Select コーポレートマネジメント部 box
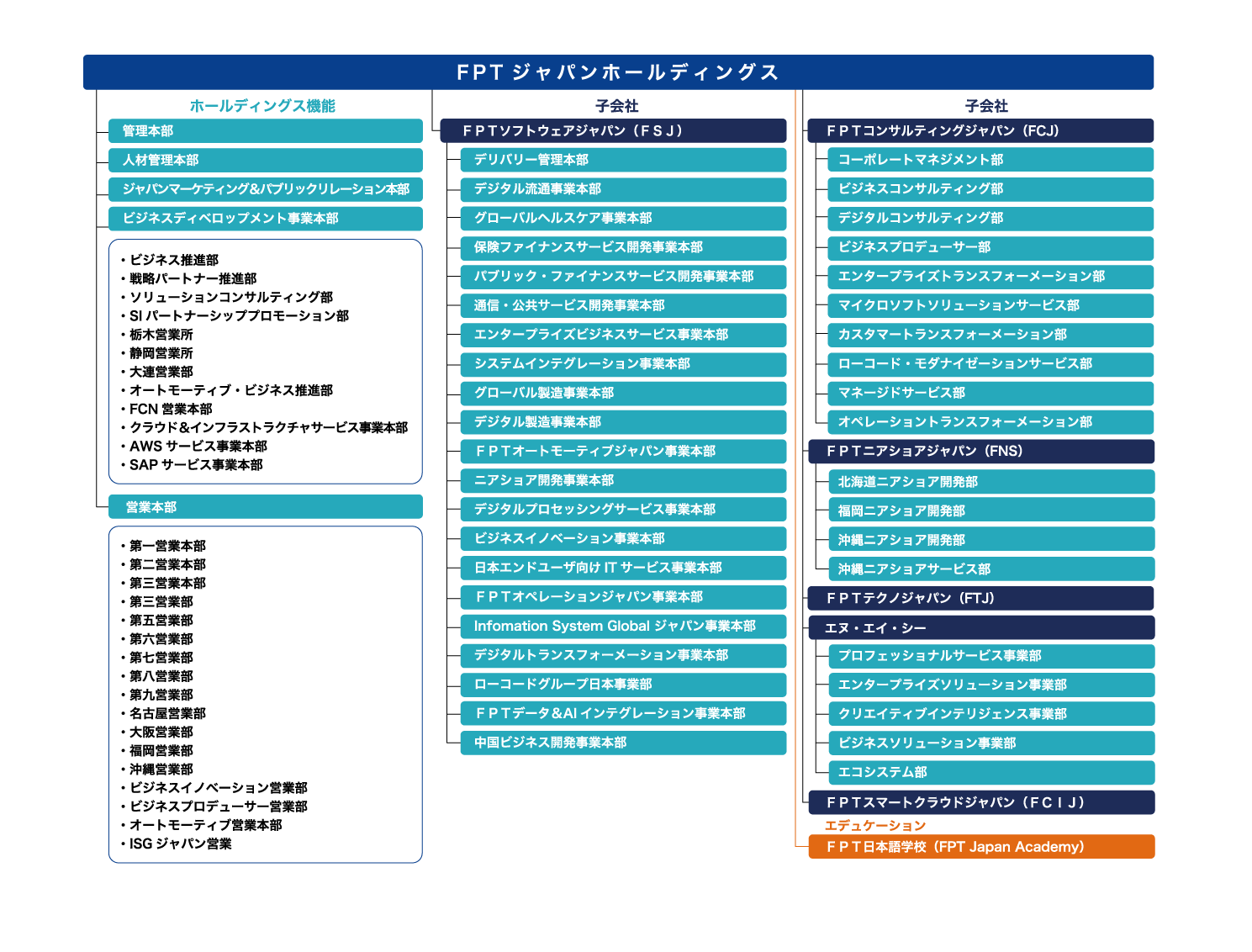 pyautogui.click(x=991, y=160)
